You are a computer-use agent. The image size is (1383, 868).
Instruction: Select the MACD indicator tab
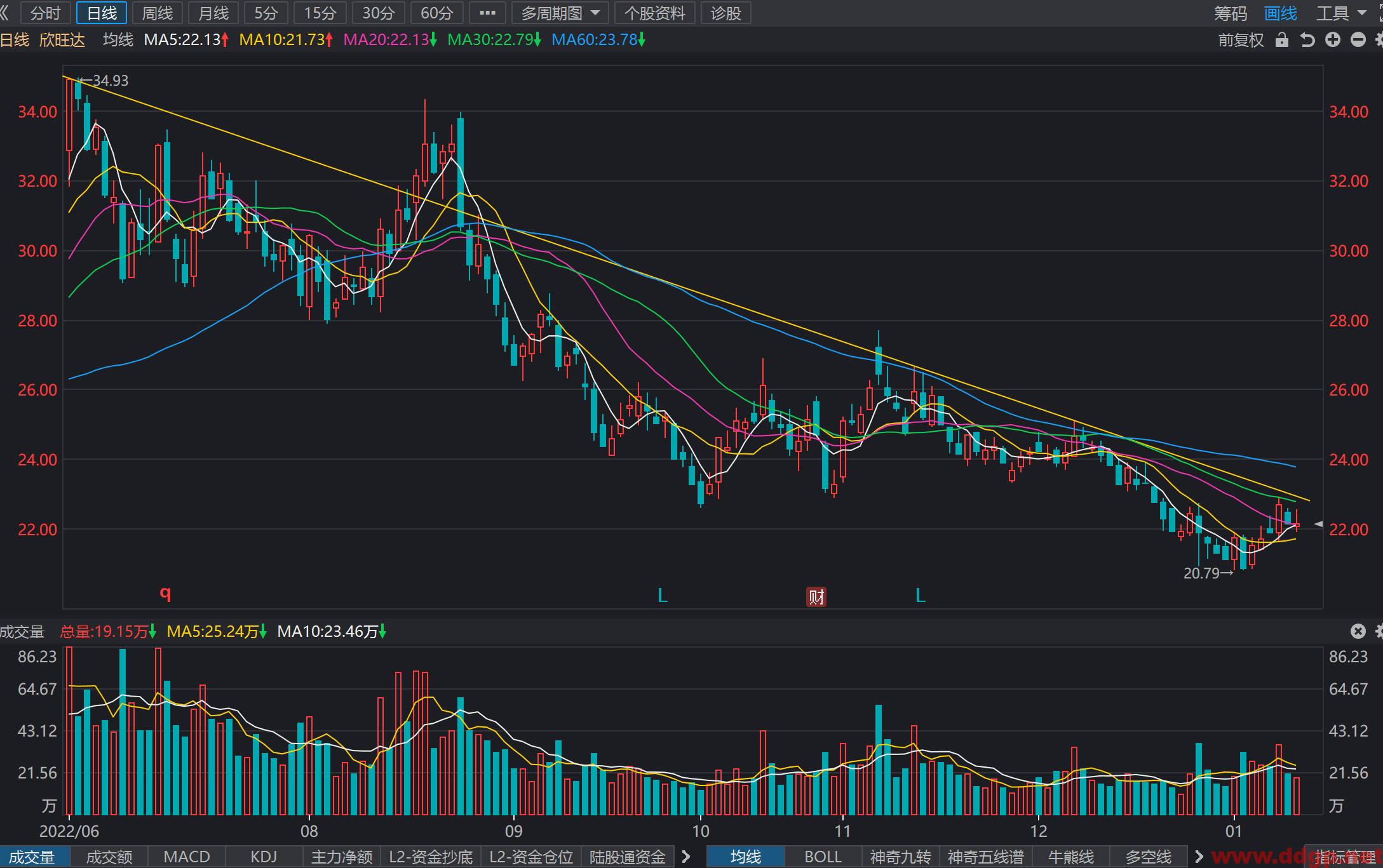pos(187,857)
